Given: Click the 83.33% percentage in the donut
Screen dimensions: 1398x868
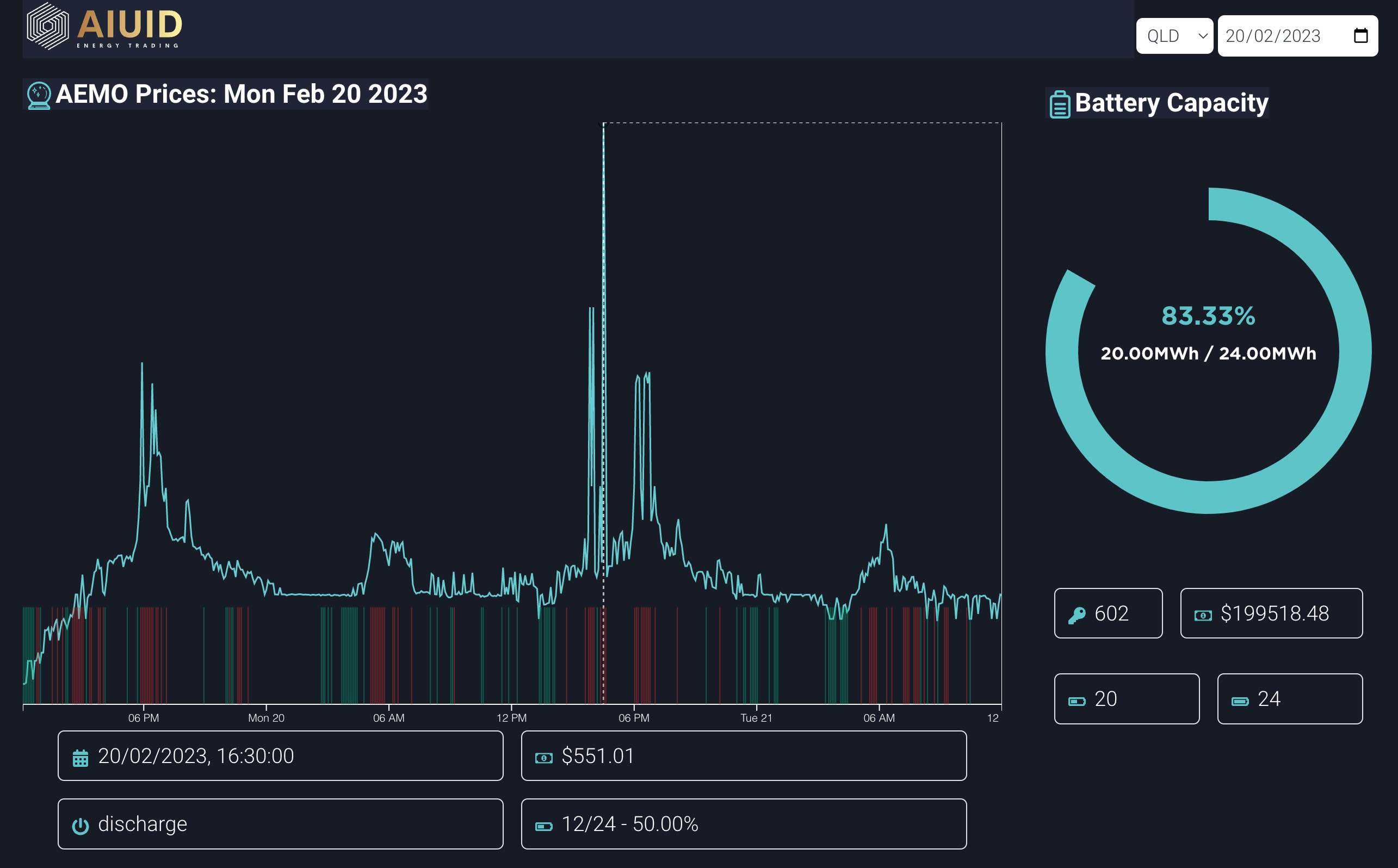Looking at the screenshot, I should [x=1209, y=316].
